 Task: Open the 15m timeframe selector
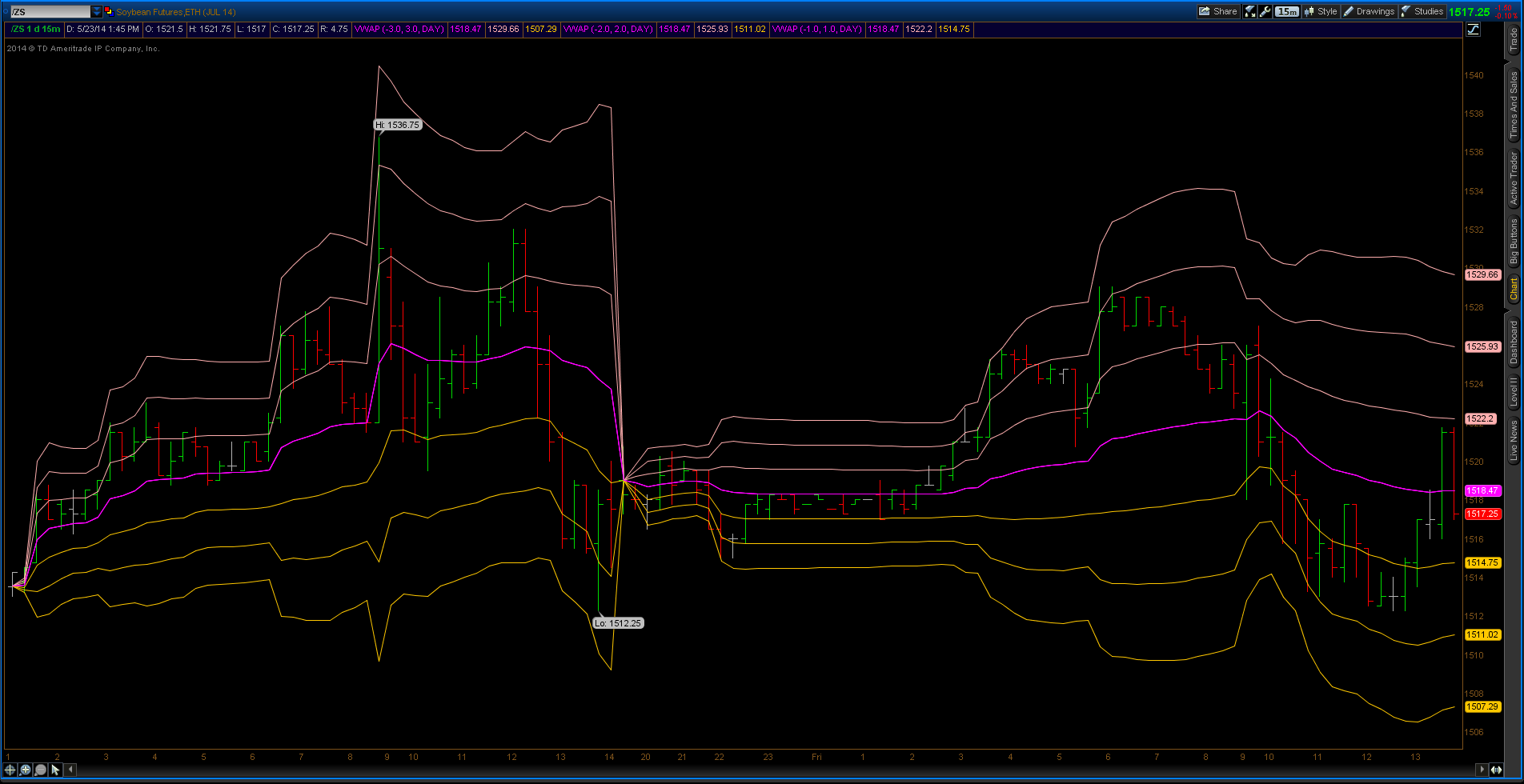(x=1287, y=11)
